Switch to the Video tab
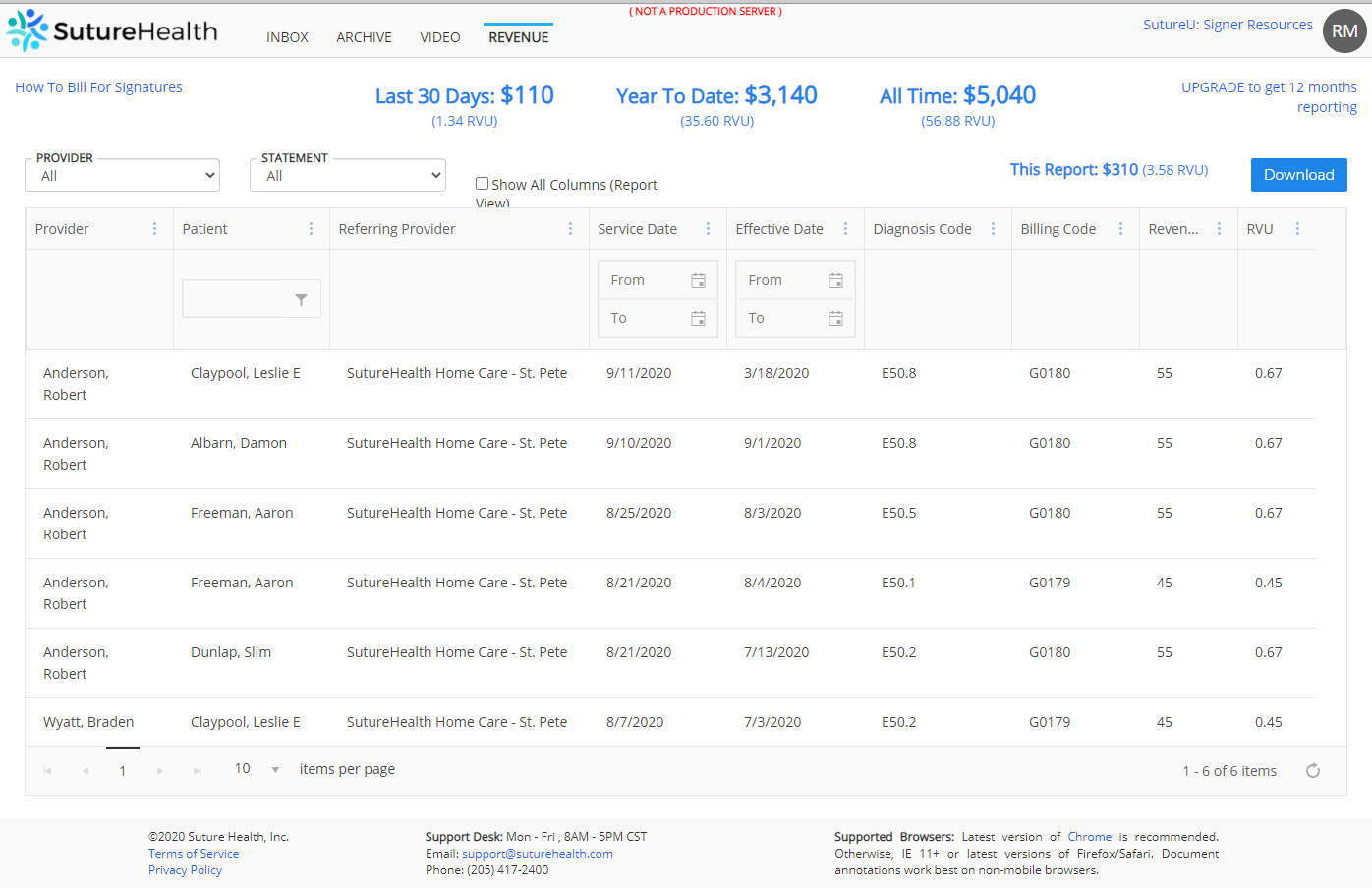This screenshot has height=892, width=1372. point(439,37)
